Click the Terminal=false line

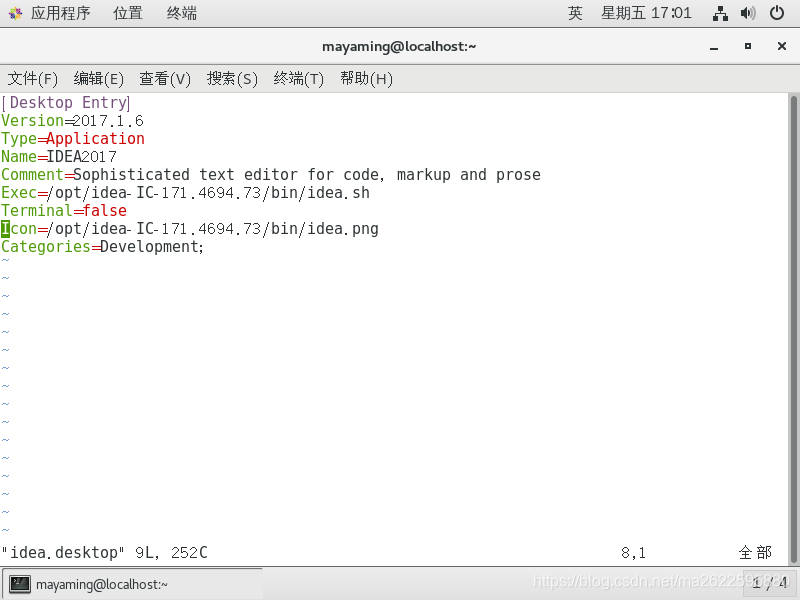[64, 211]
